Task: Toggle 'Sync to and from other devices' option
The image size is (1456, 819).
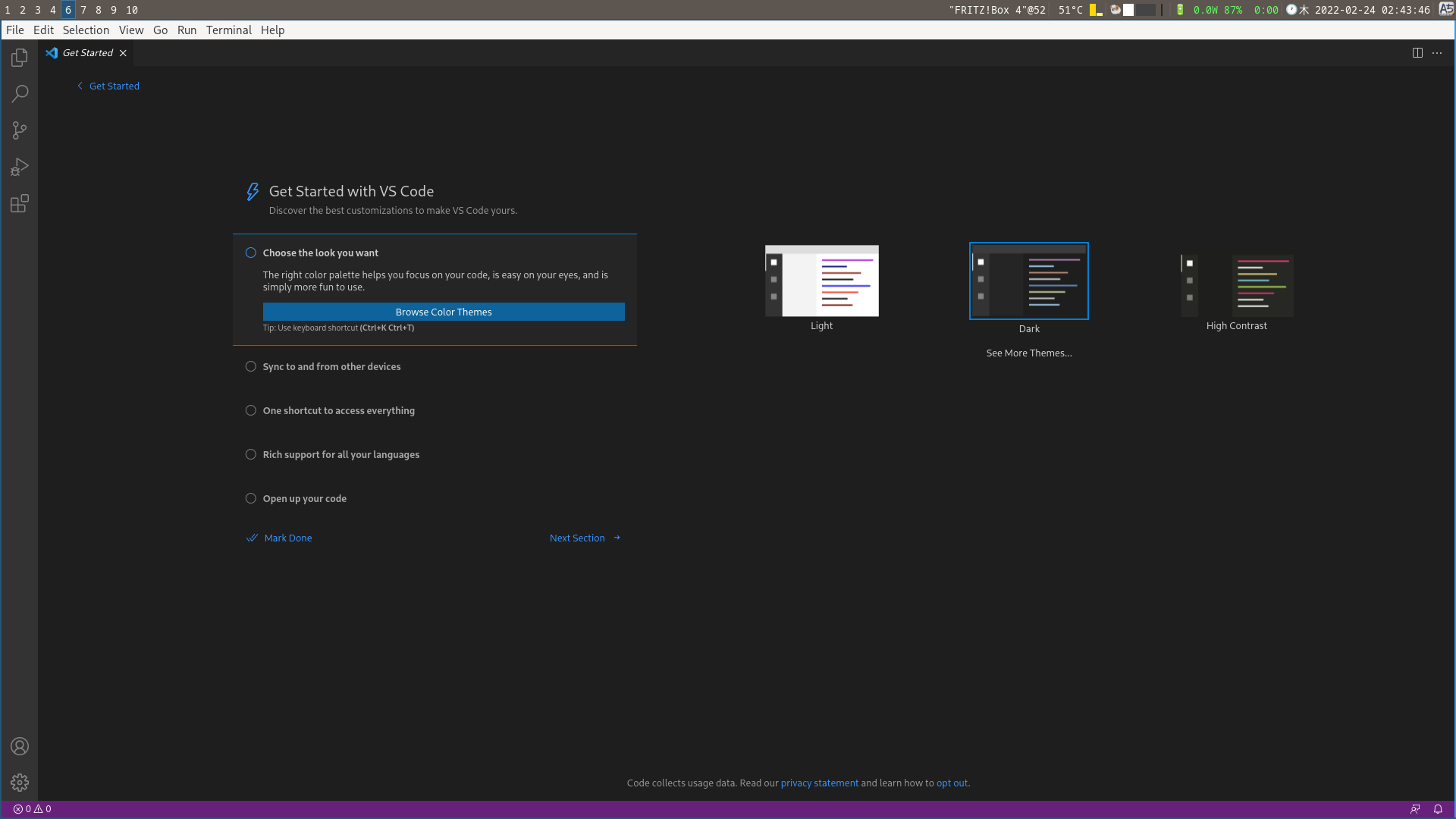Action: 251,366
